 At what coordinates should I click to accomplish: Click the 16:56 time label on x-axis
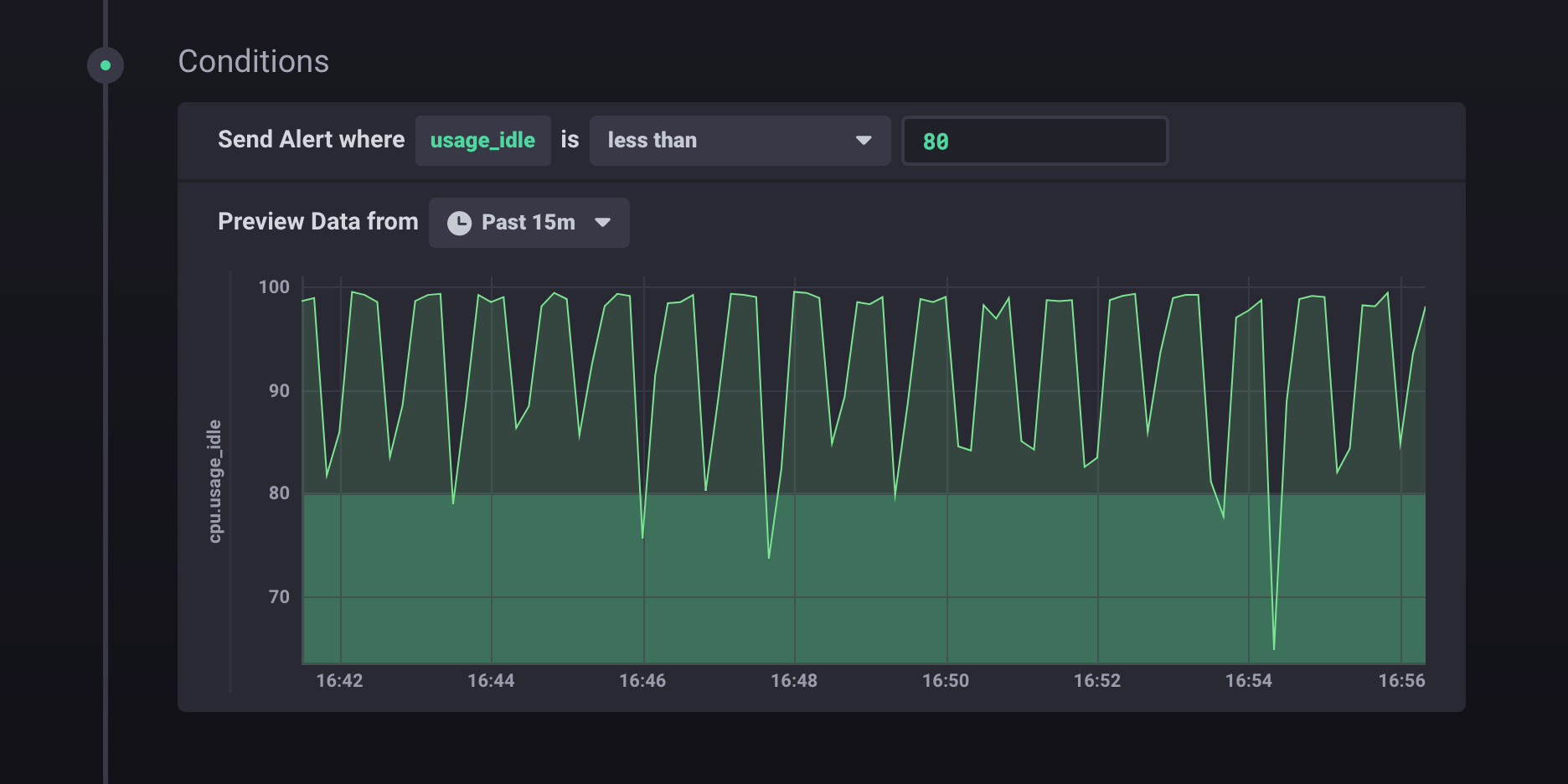coord(1401,681)
